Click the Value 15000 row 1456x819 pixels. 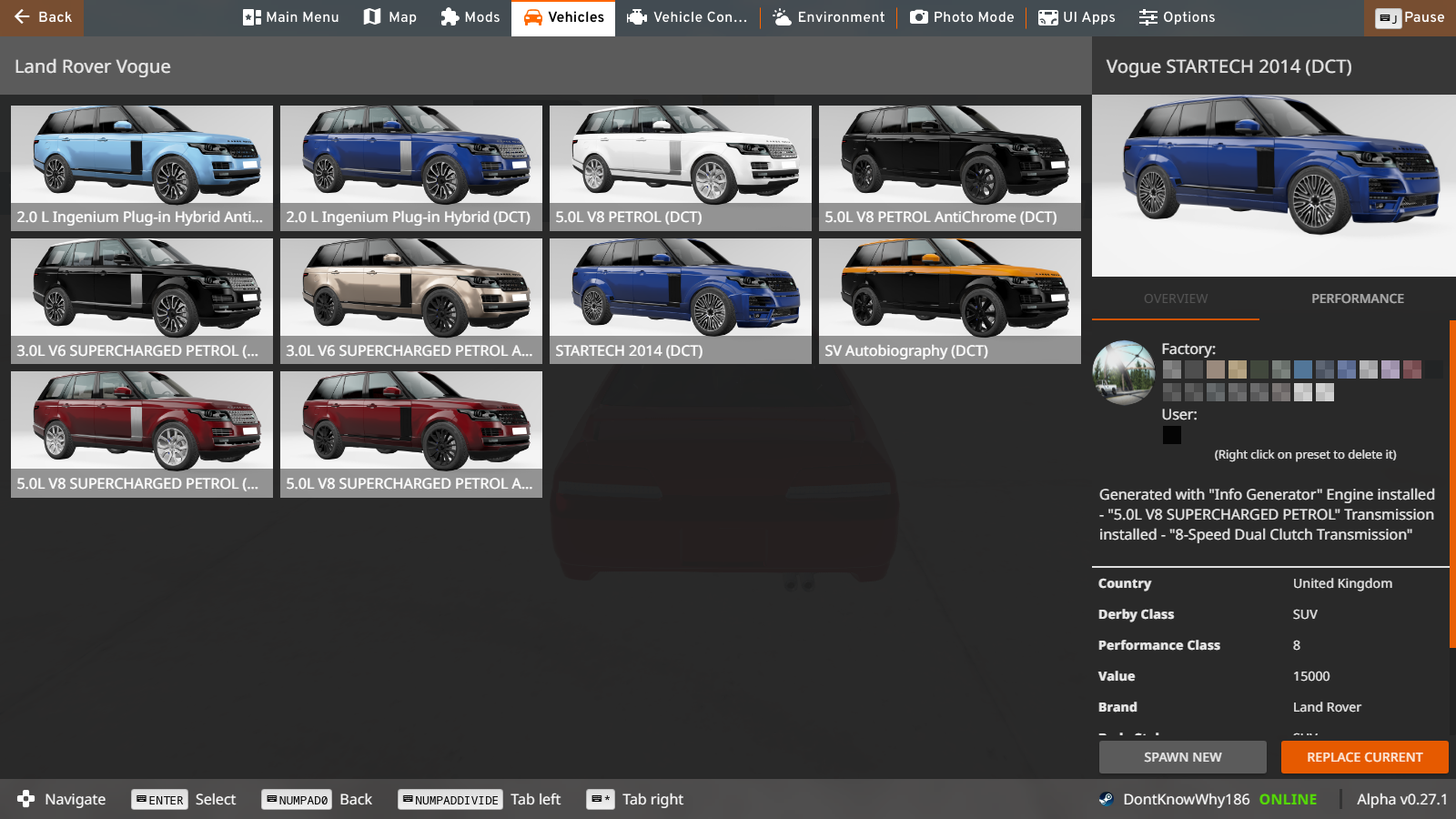(x=1270, y=676)
